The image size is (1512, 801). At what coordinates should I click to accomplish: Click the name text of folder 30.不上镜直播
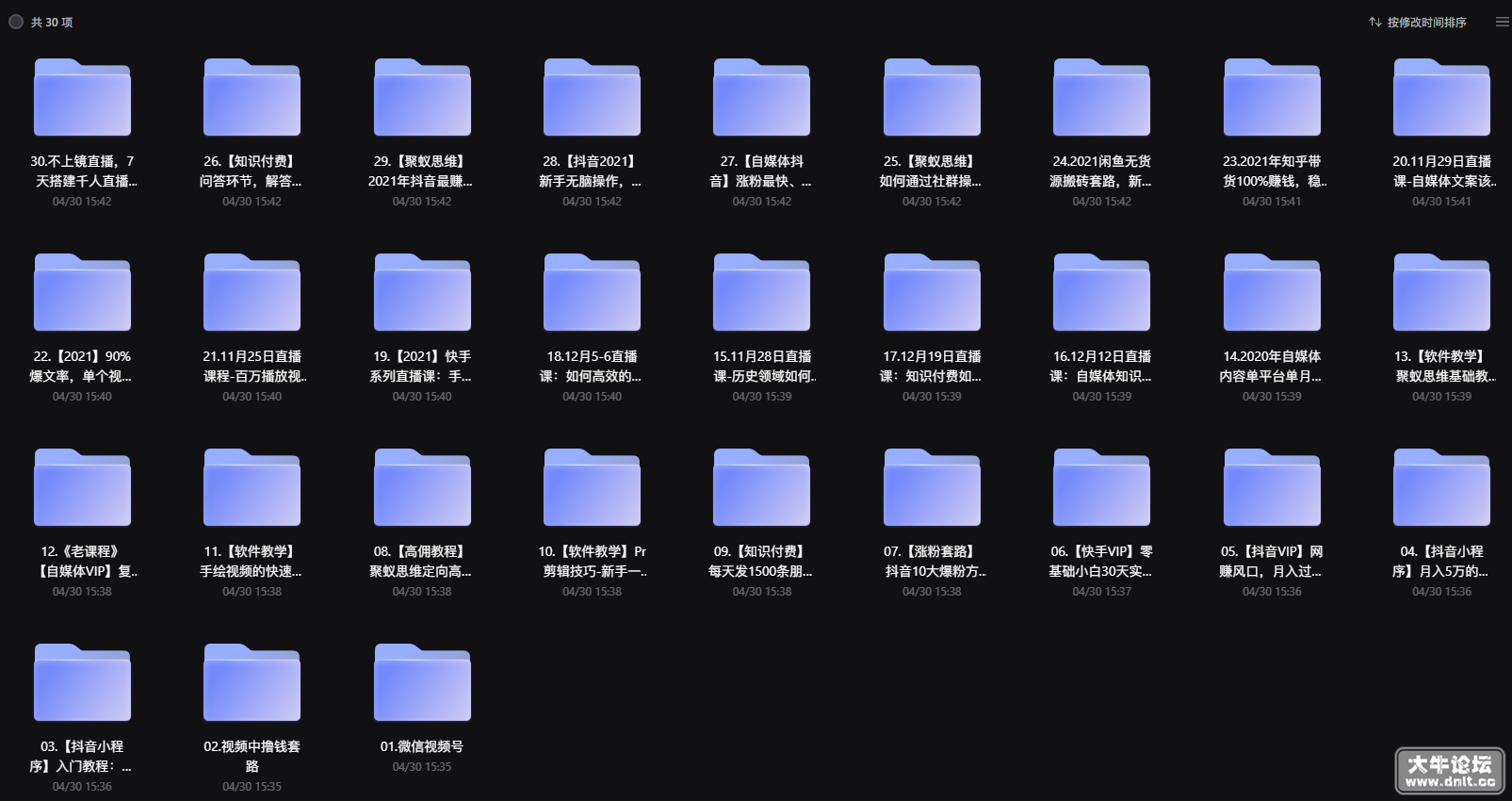(82, 171)
